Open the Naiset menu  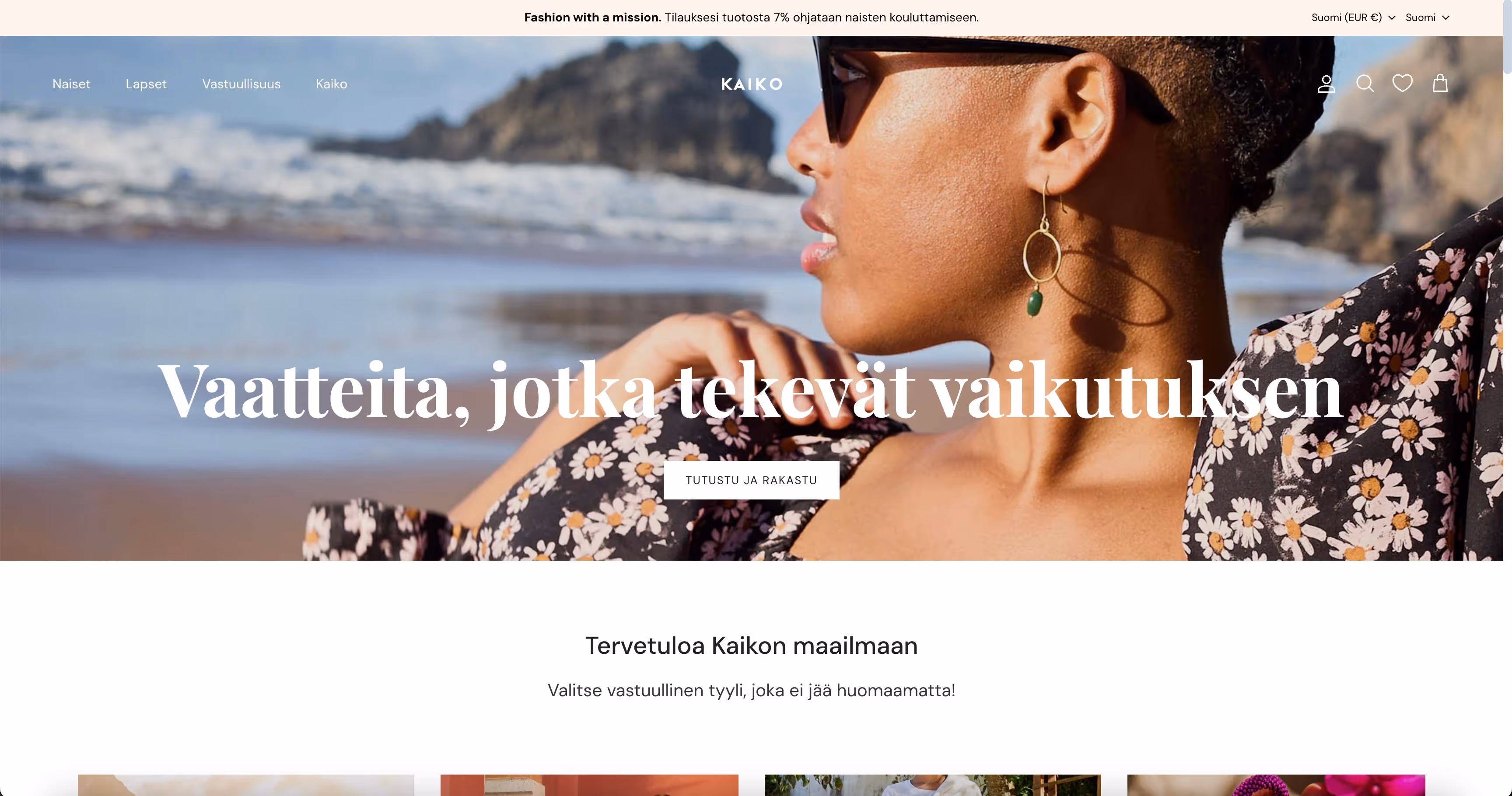(x=71, y=84)
